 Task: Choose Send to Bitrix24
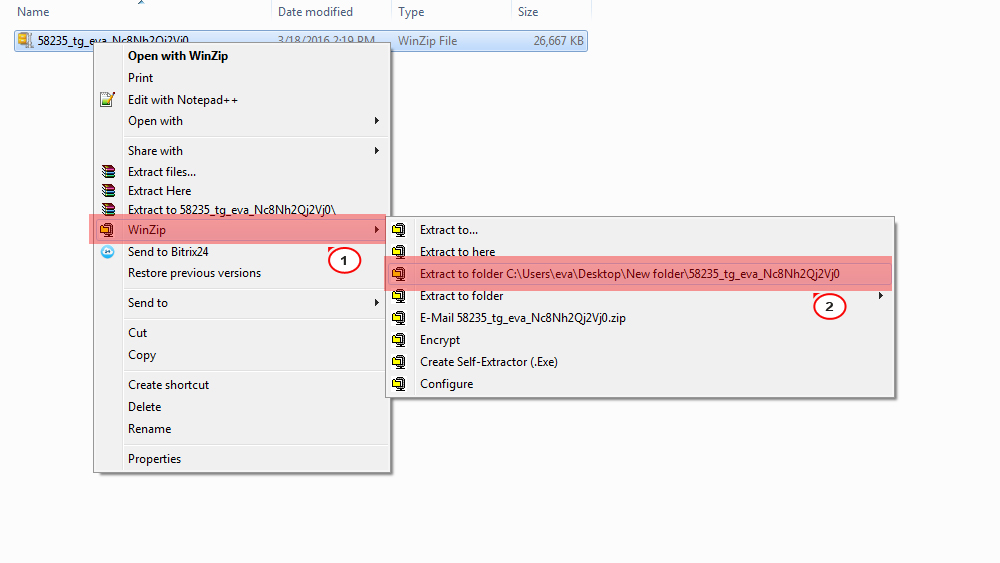pos(242,252)
